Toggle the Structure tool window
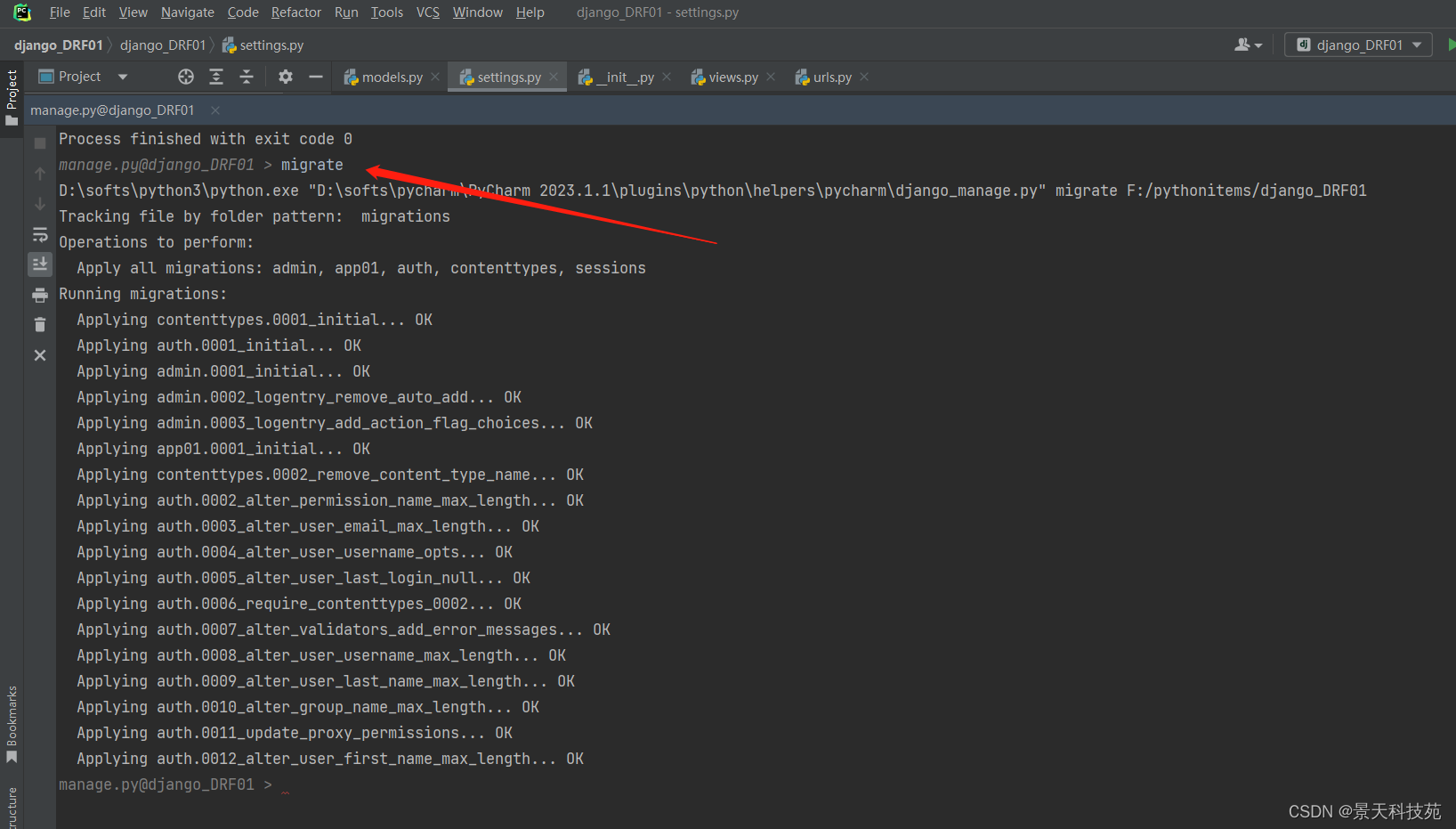The height and width of the screenshot is (829, 1456). point(12,806)
